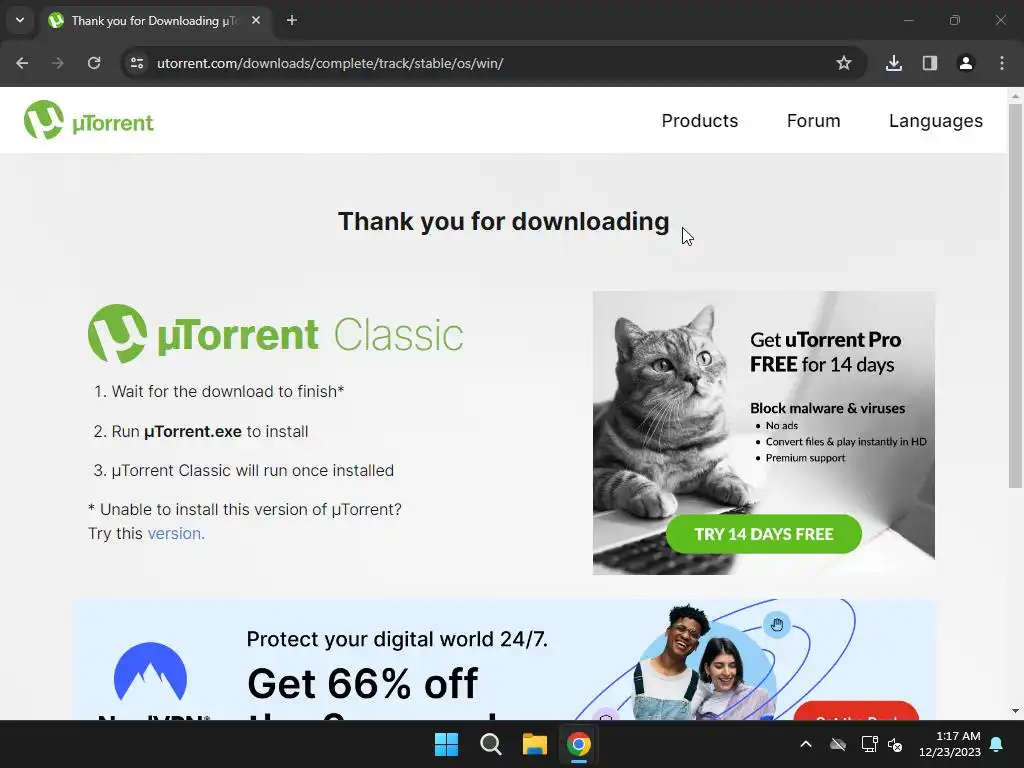Go to the Forum menu item
Viewport: 1024px width, 768px height.
click(813, 121)
